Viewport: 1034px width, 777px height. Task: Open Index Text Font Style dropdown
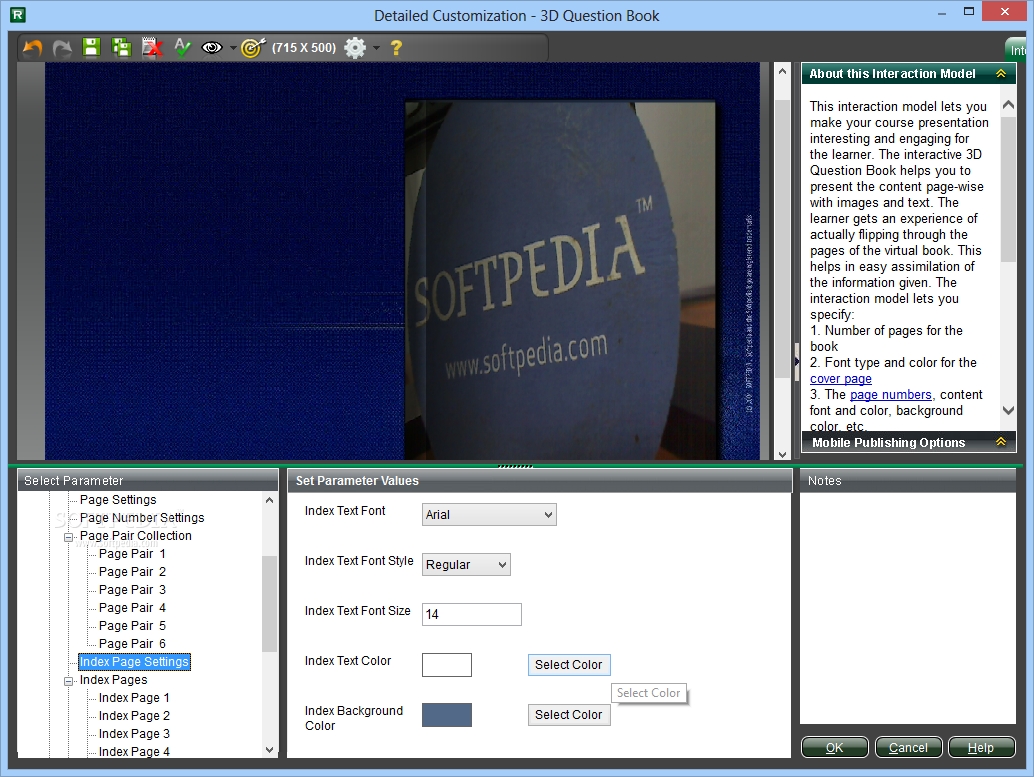pos(466,565)
